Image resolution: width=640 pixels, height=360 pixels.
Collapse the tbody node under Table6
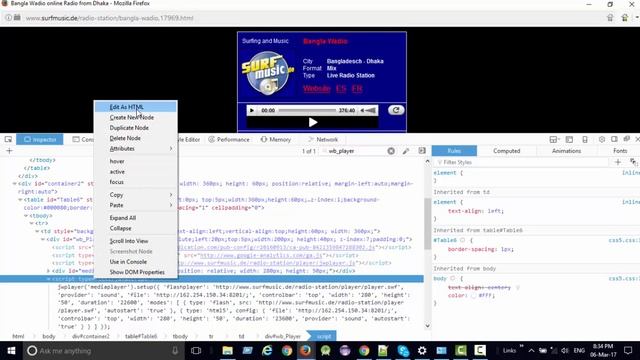pos(26,216)
